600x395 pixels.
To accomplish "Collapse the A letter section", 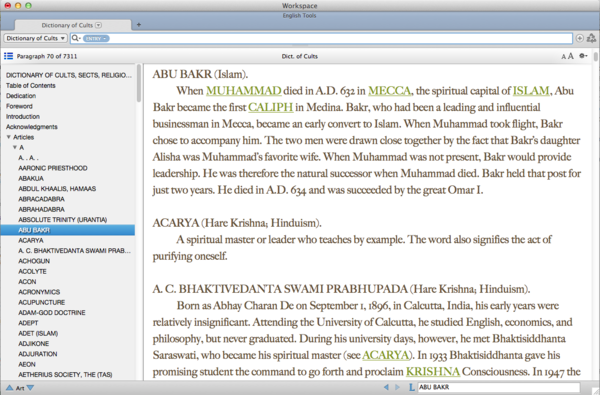I will coord(15,147).
